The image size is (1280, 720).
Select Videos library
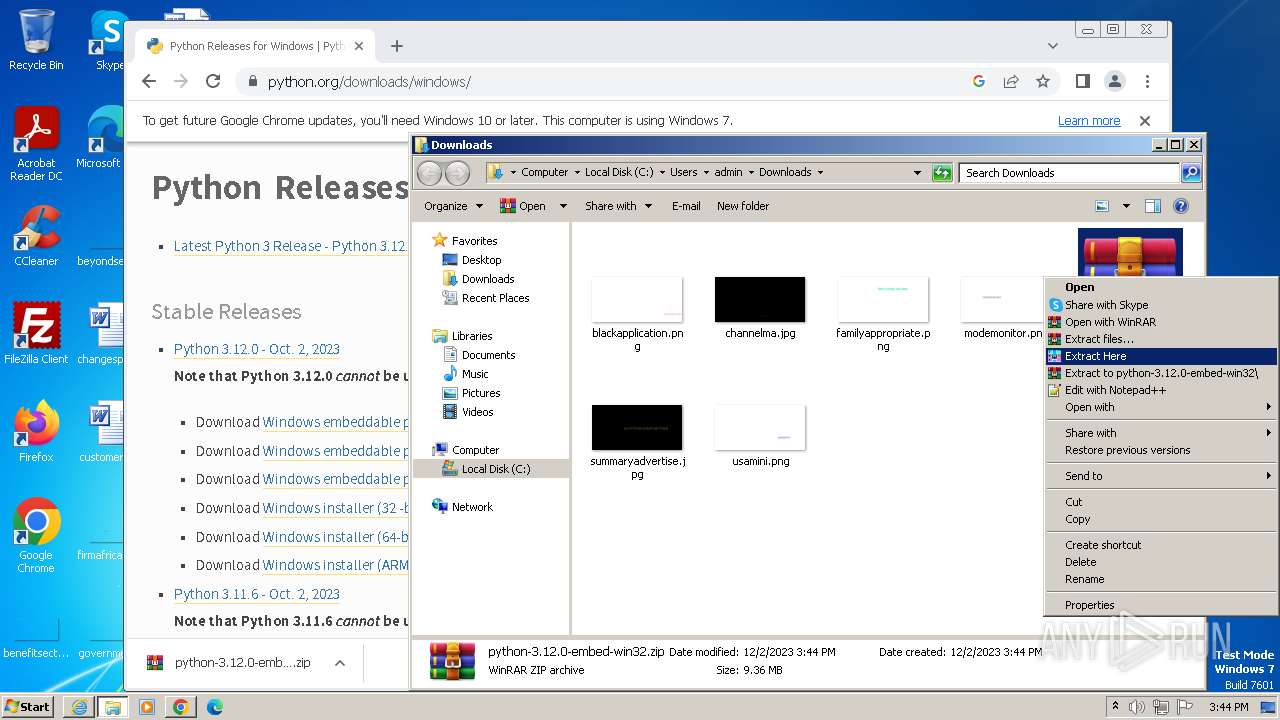coord(468,412)
